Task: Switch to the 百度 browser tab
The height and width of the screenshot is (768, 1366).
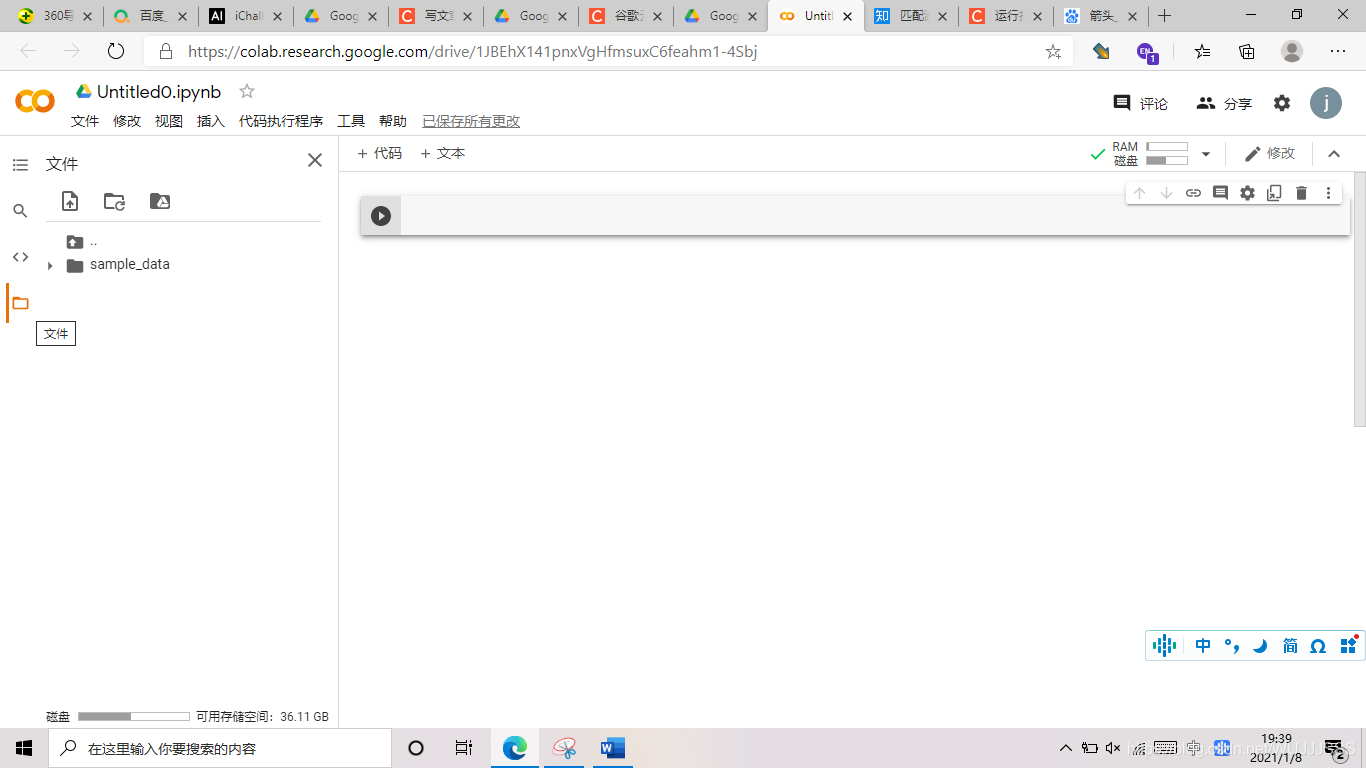Action: [150, 16]
